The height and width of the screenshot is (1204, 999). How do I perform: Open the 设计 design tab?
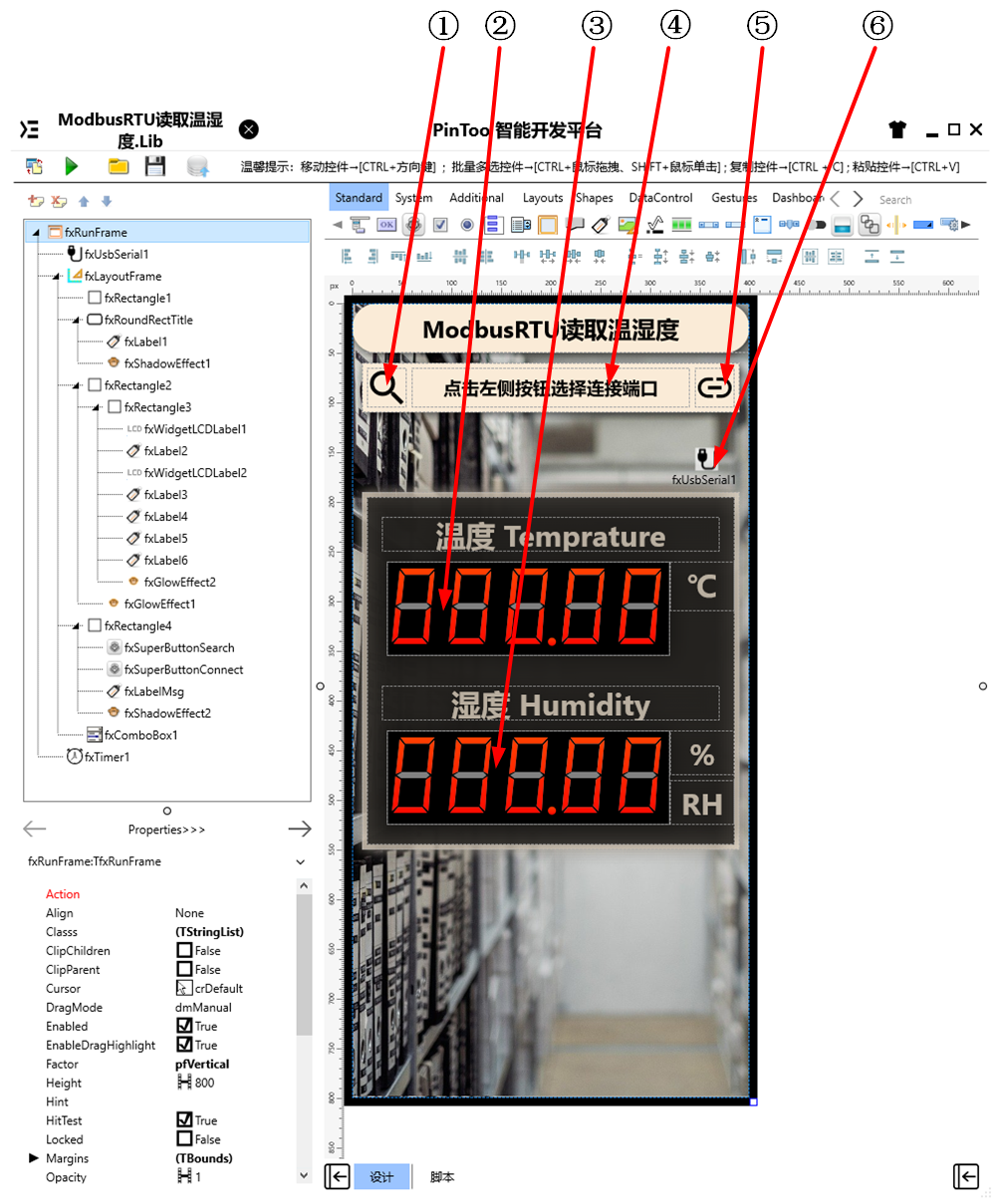(x=381, y=1177)
